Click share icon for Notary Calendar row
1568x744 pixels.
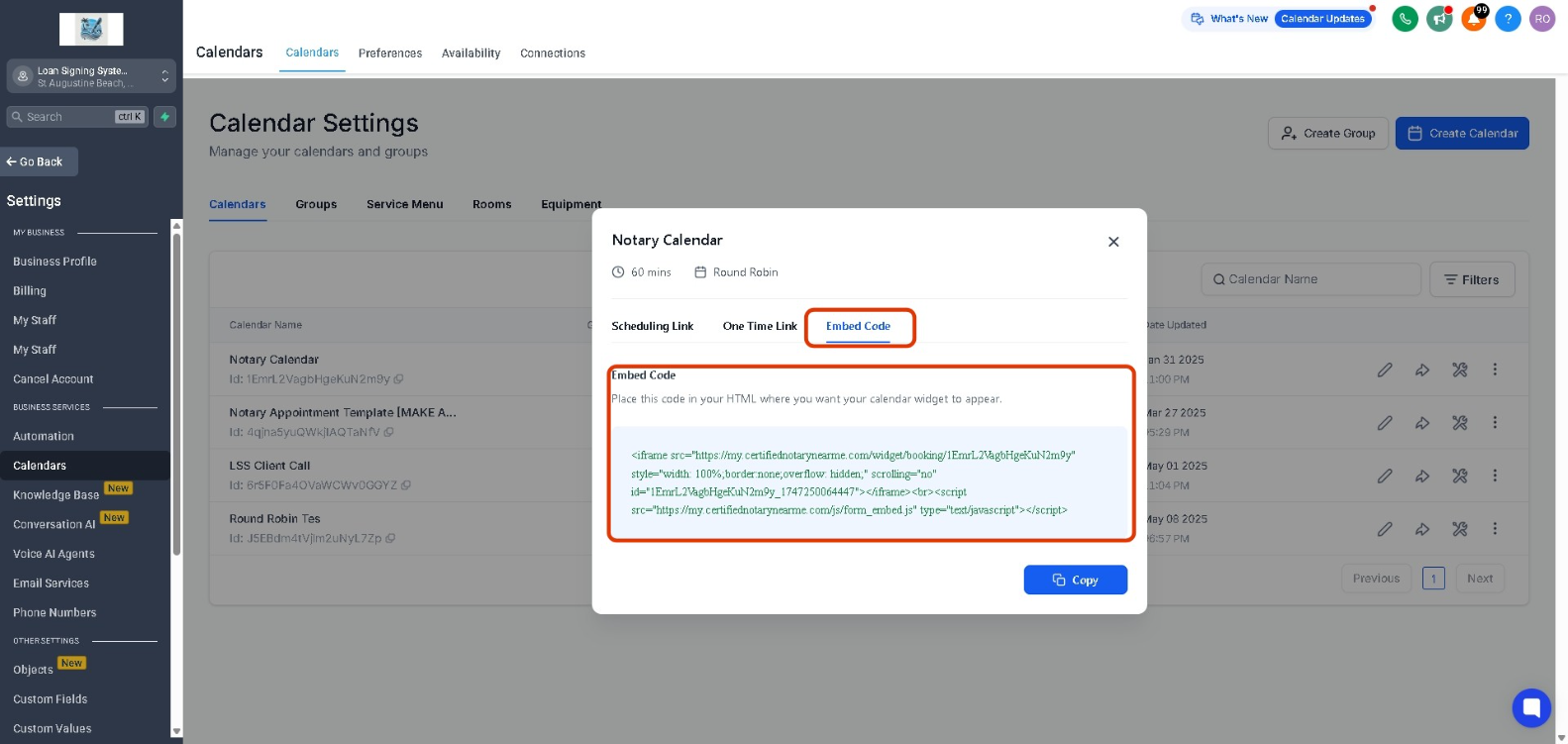(1422, 370)
